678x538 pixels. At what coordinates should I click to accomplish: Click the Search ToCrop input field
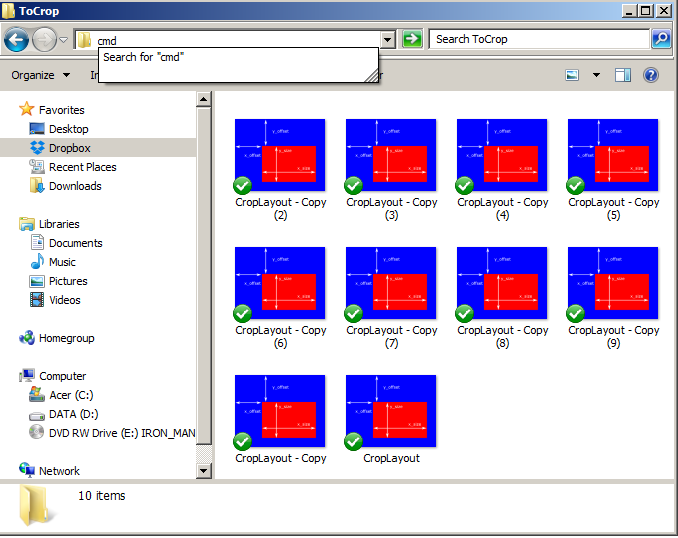[x=540, y=39]
